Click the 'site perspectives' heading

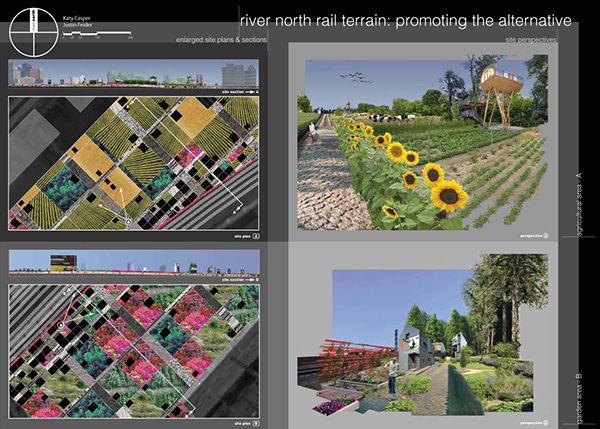[531, 39]
